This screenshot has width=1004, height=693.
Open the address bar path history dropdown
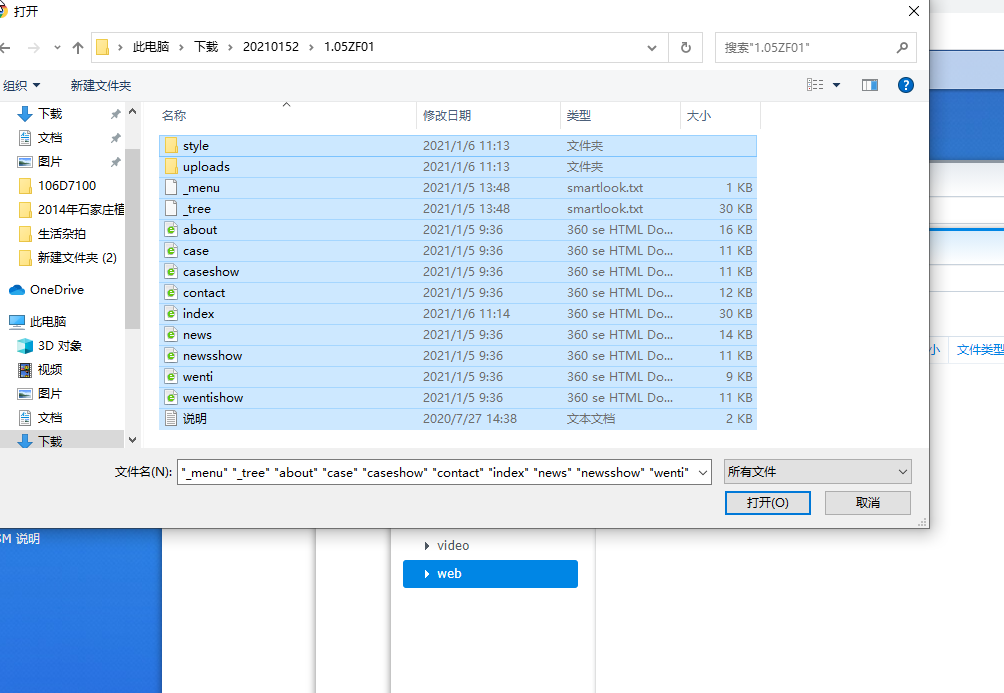pos(652,47)
